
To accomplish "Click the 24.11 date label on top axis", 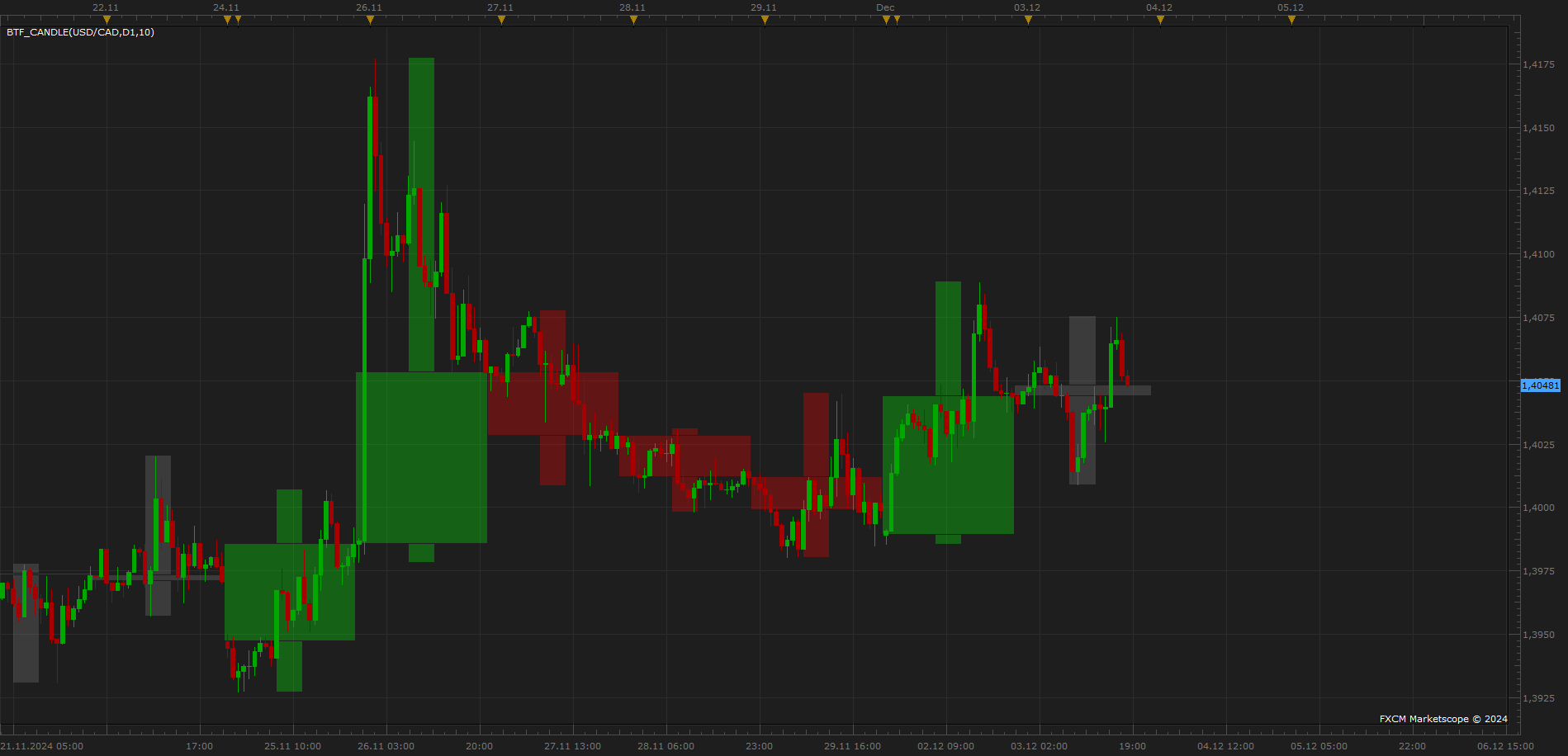I will point(226,7).
